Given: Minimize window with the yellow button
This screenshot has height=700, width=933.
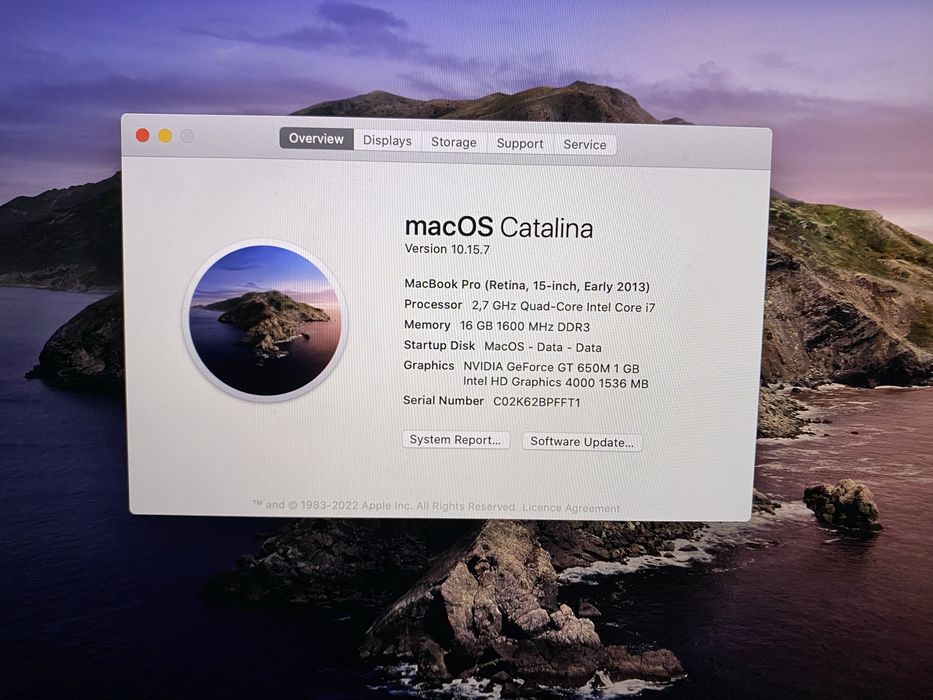Looking at the screenshot, I should point(165,136).
